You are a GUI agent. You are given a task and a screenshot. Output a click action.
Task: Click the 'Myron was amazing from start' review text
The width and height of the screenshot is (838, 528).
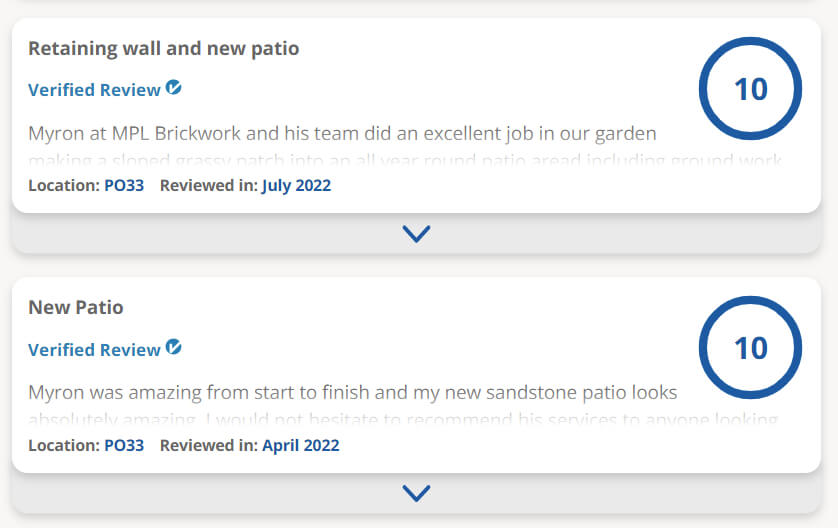tap(352, 392)
